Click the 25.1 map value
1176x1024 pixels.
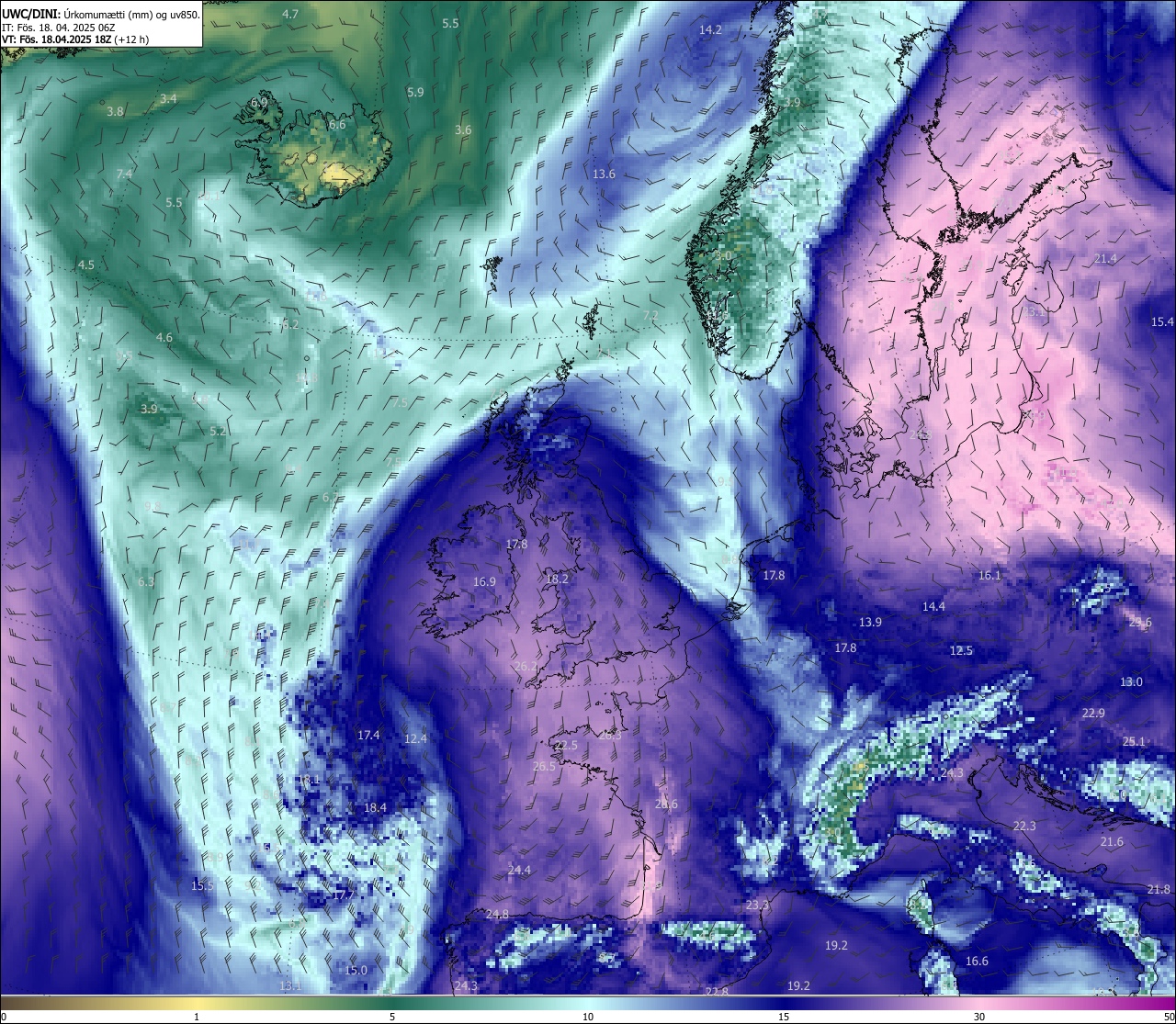tap(1134, 741)
